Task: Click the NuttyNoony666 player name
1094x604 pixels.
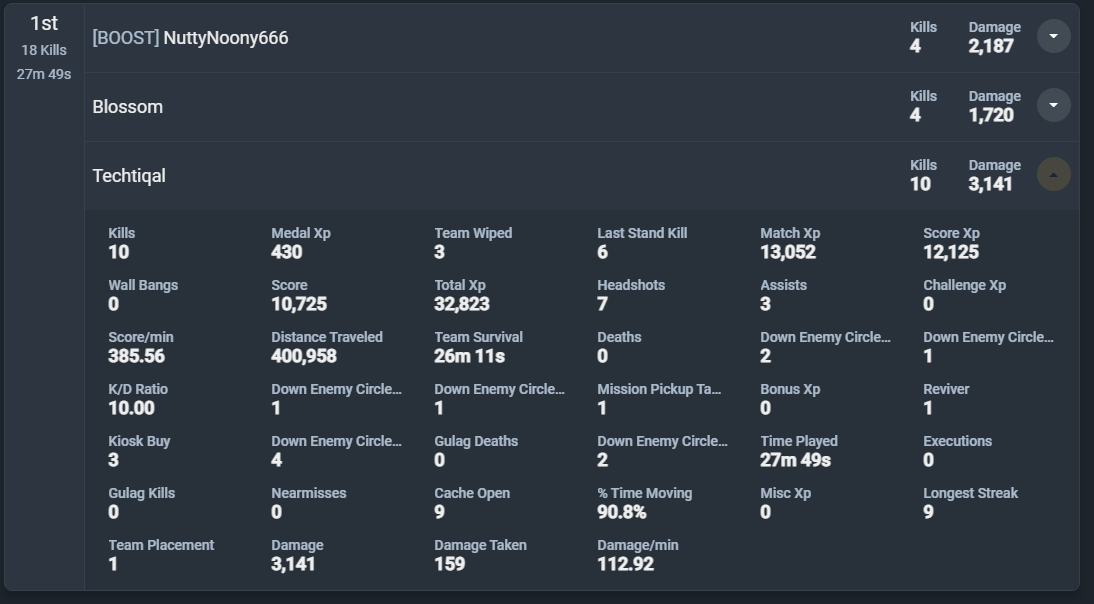Action: [226, 38]
